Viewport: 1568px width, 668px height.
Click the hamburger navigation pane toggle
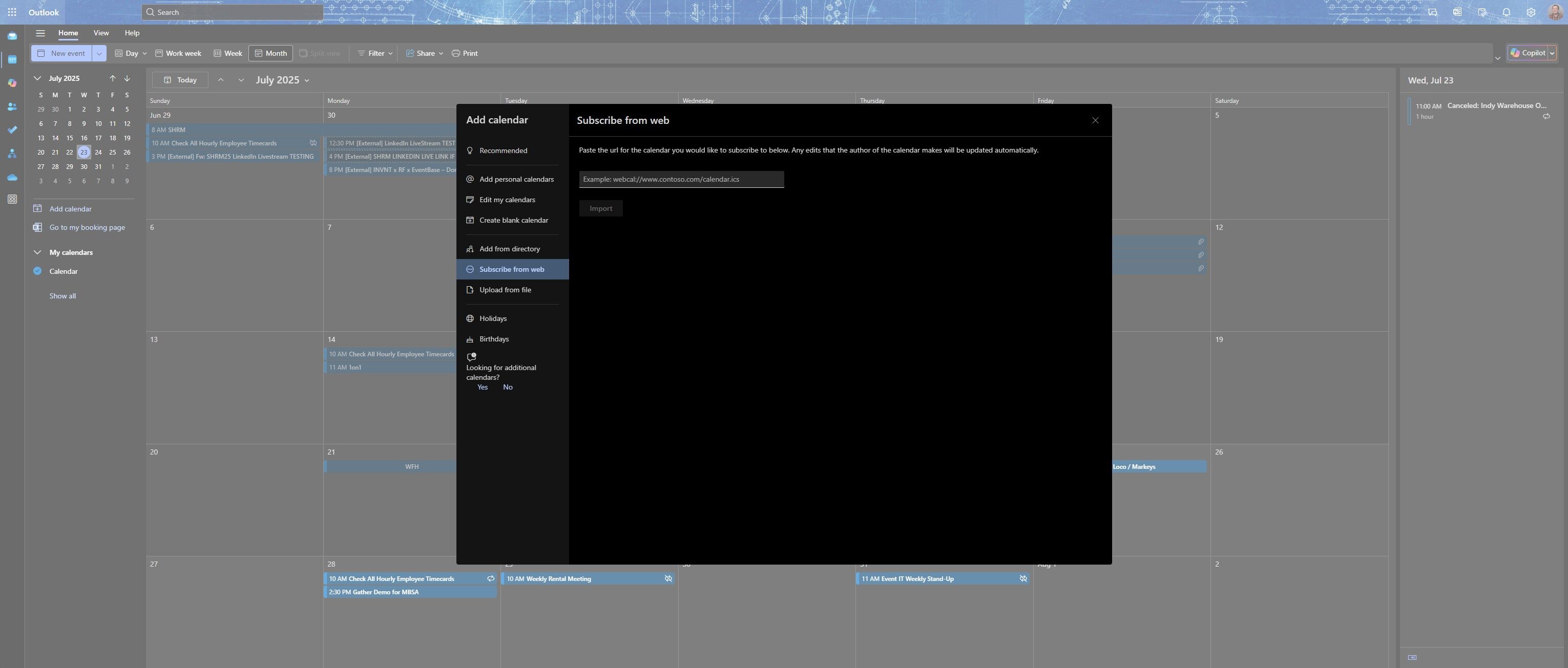click(40, 33)
